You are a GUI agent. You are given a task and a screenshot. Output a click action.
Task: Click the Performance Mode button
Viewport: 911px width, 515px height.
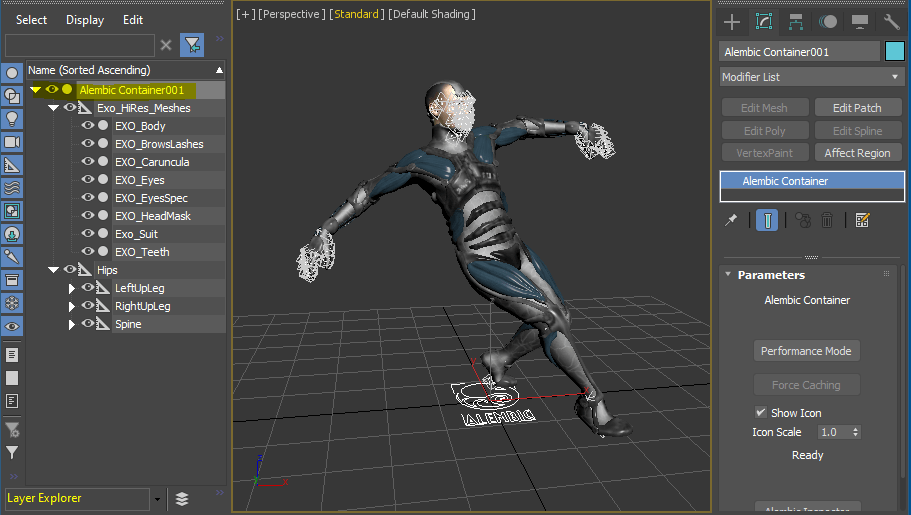[x=806, y=351]
